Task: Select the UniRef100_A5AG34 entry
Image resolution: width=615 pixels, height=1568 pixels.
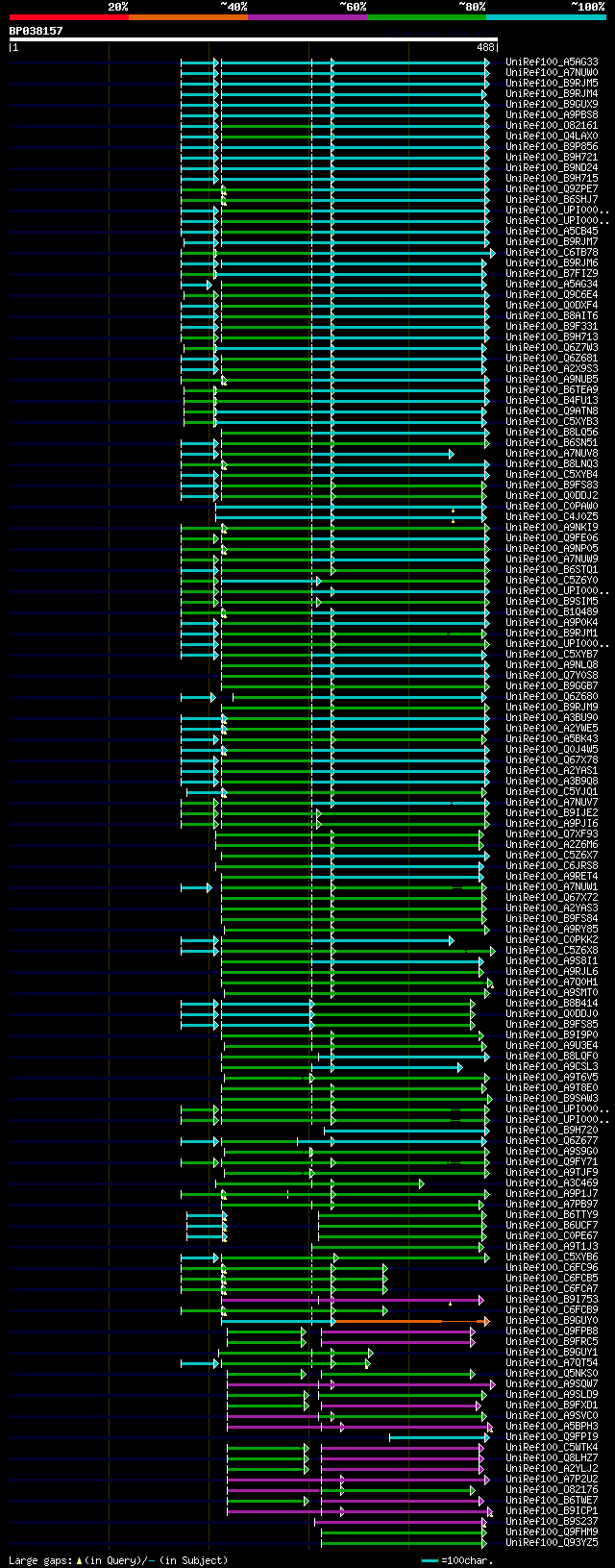Action: click(552, 284)
